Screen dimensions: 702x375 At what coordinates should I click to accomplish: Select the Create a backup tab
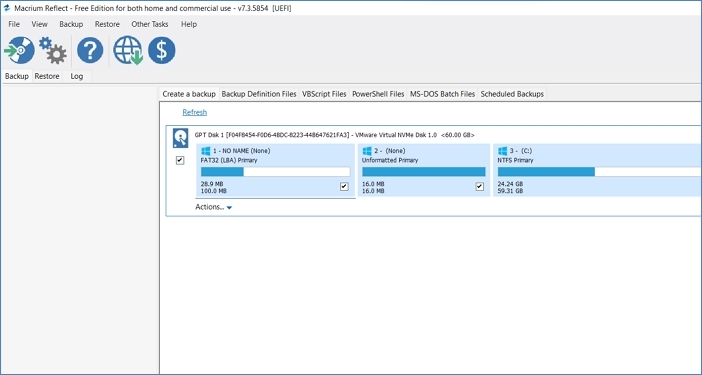(189, 94)
